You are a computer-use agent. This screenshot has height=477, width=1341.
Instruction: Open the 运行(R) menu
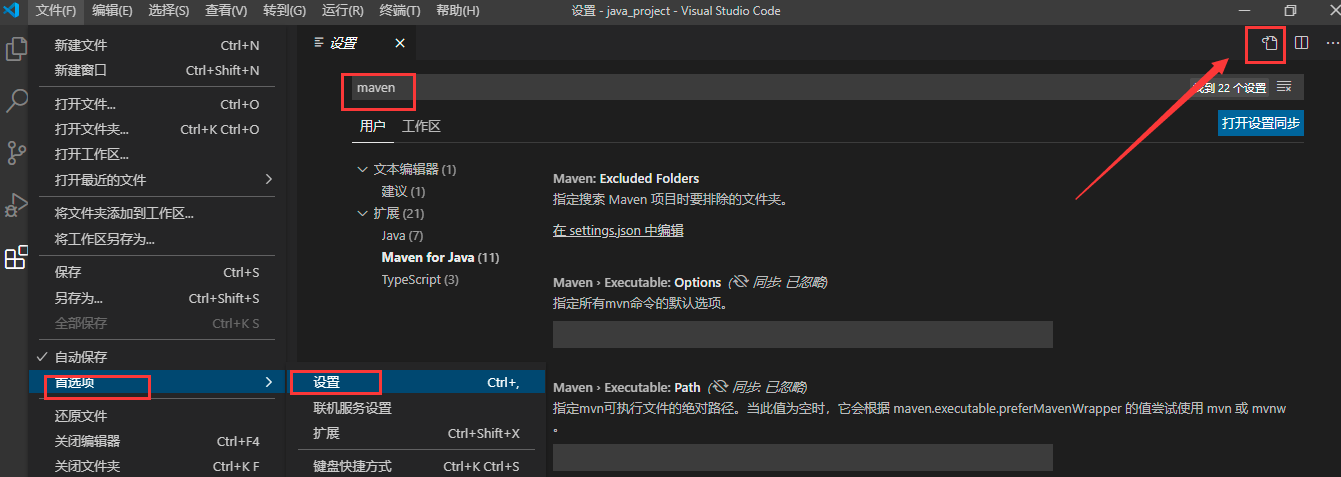pyautogui.click(x=343, y=11)
